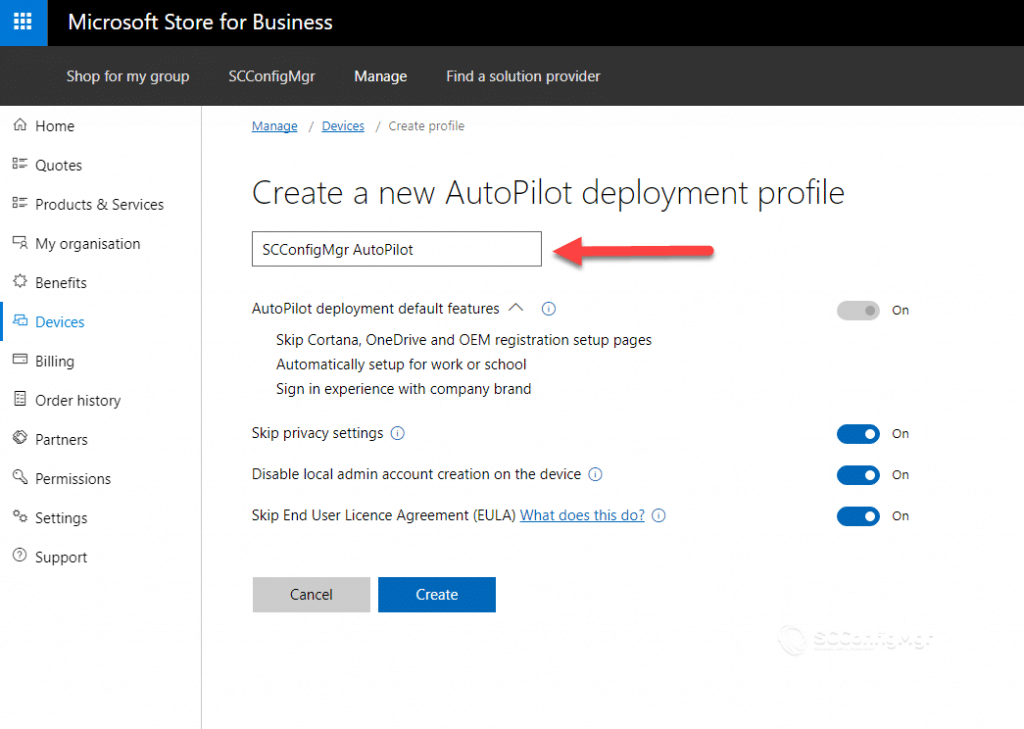
Task: Disable local admin account creation toggle
Action: 858,475
